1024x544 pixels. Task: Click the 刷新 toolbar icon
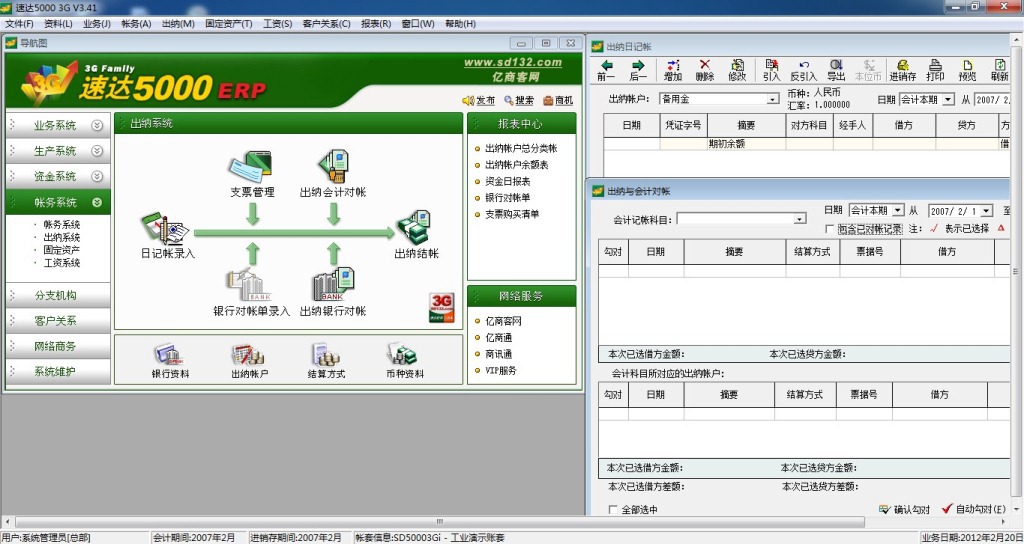click(1000, 70)
